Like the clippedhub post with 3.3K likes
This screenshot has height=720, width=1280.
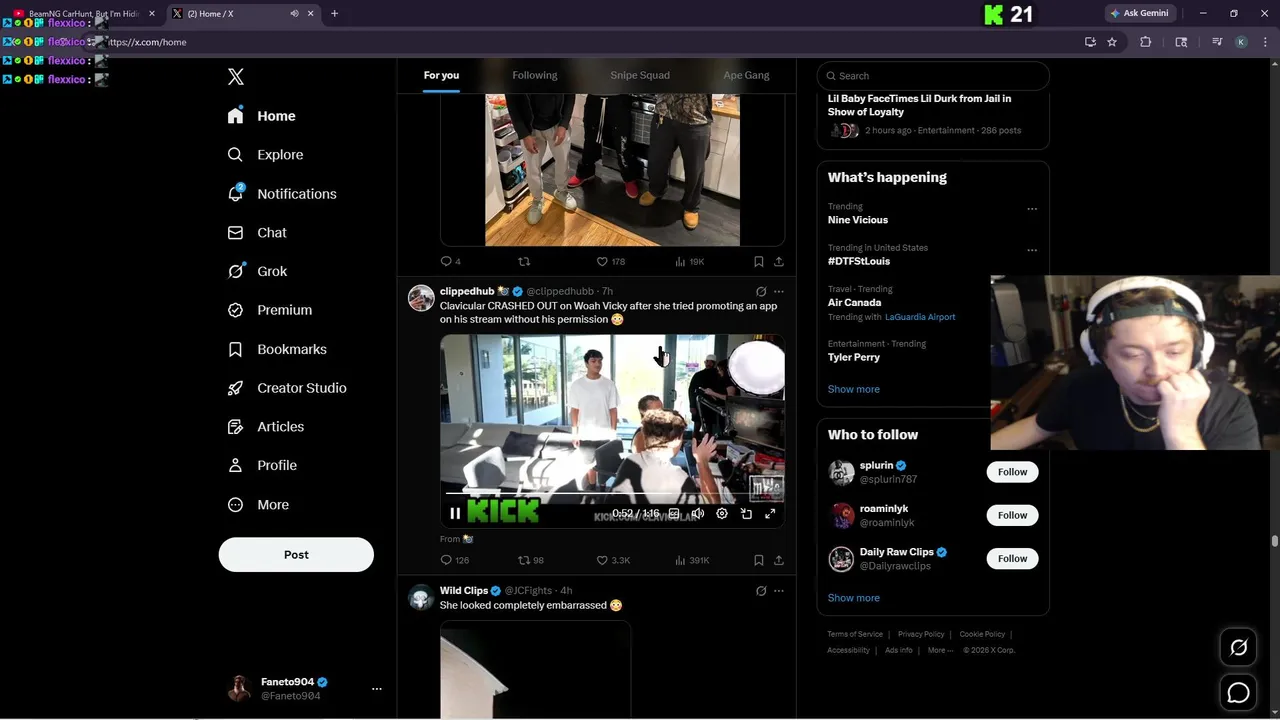click(613, 560)
